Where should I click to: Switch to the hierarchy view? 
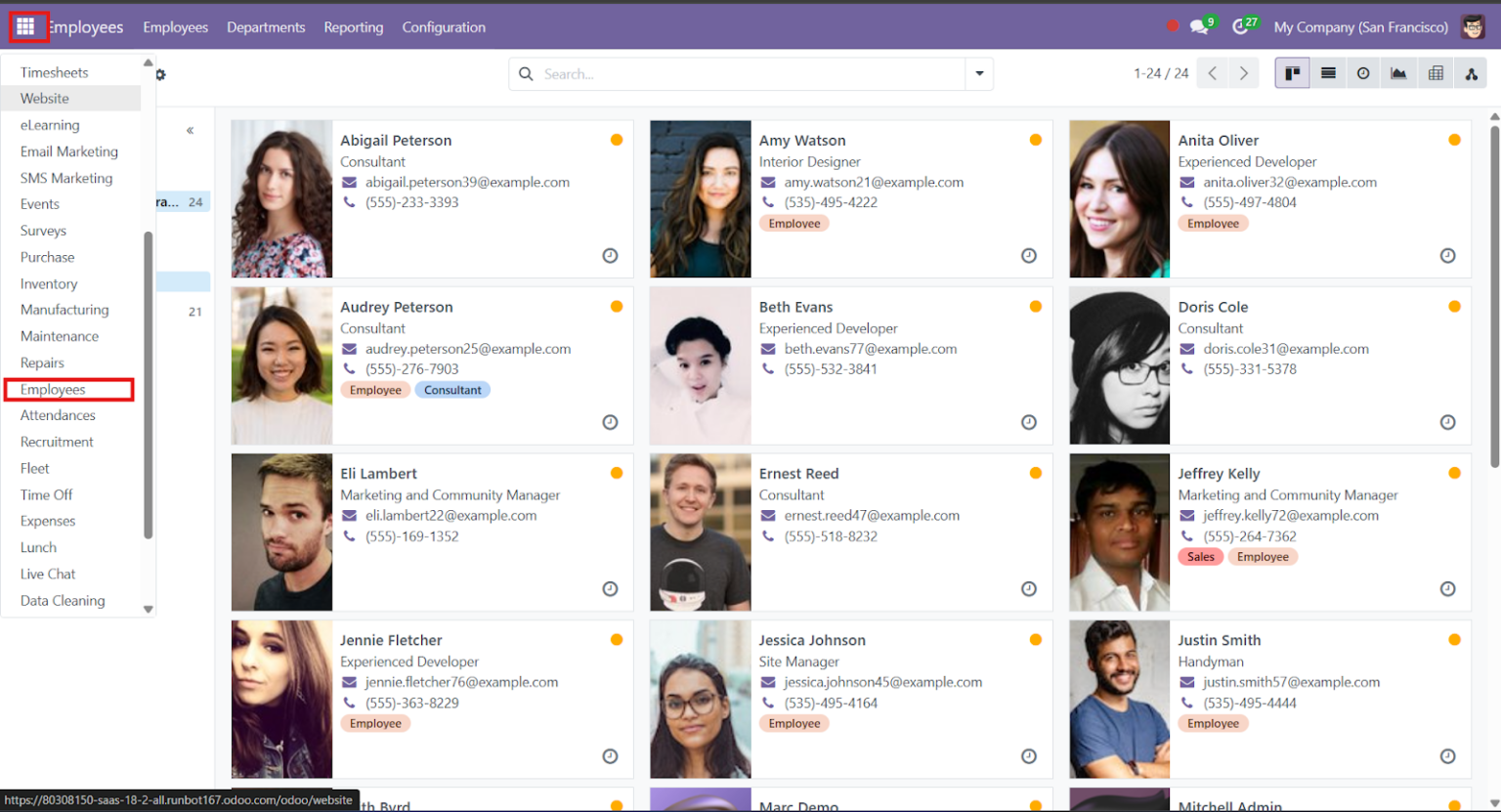(x=1470, y=72)
